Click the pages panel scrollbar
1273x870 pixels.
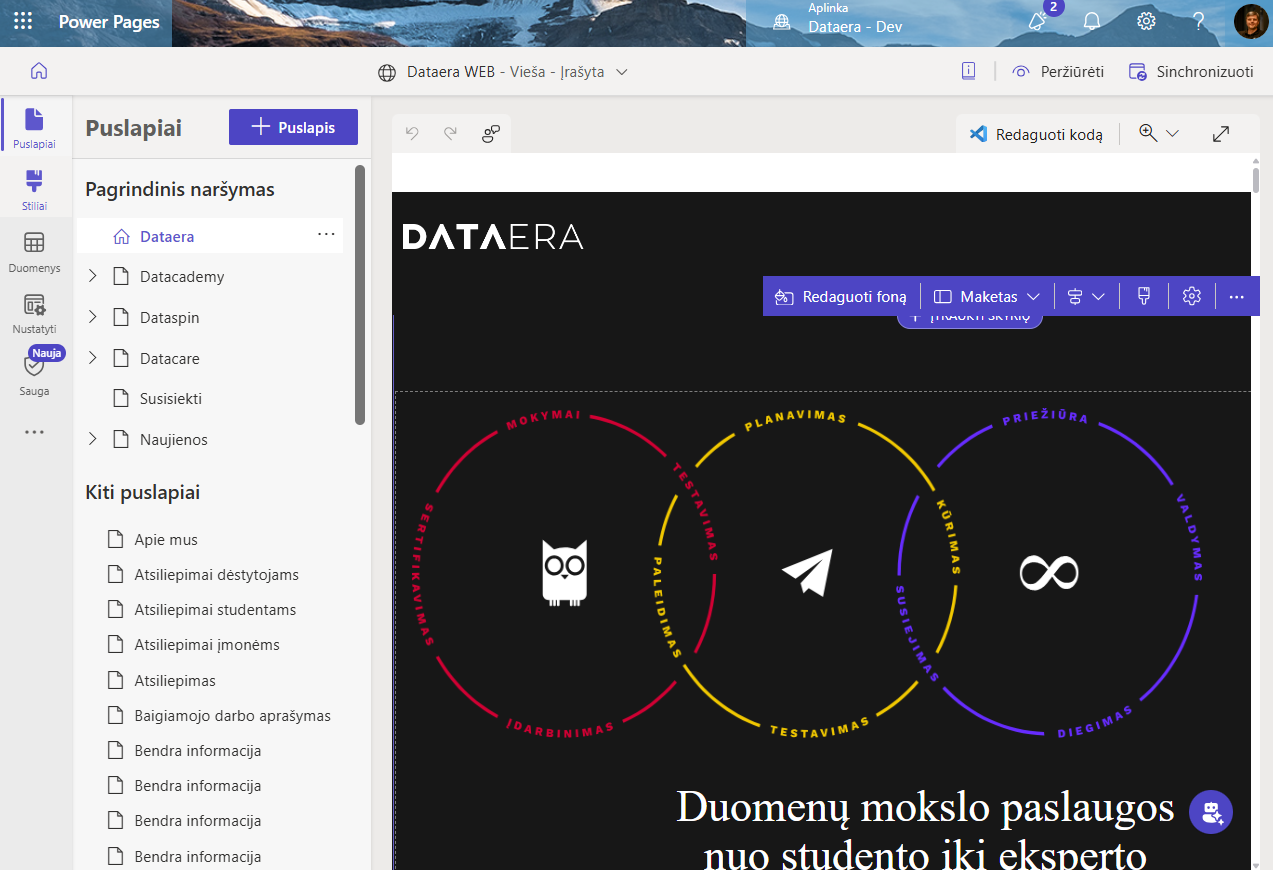point(360,295)
